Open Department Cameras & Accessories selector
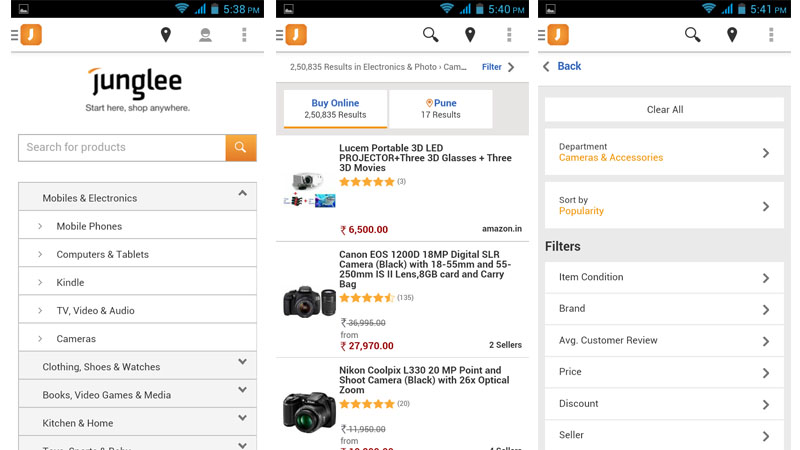The height and width of the screenshot is (450, 800). click(x=664, y=152)
